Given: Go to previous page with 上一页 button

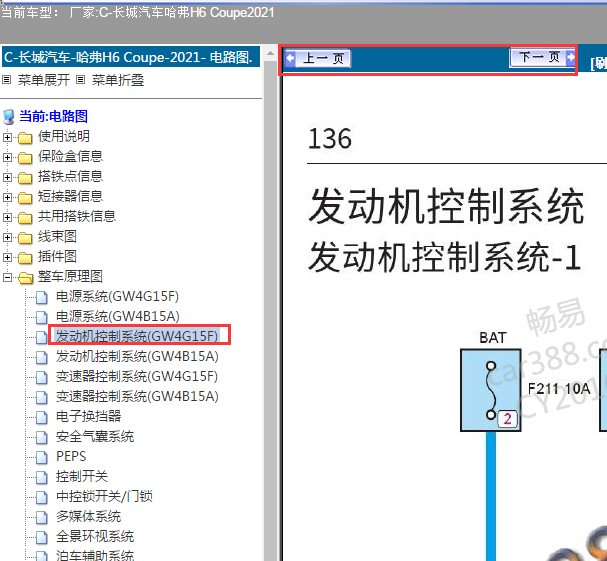Looking at the screenshot, I should (x=318, y=58).
